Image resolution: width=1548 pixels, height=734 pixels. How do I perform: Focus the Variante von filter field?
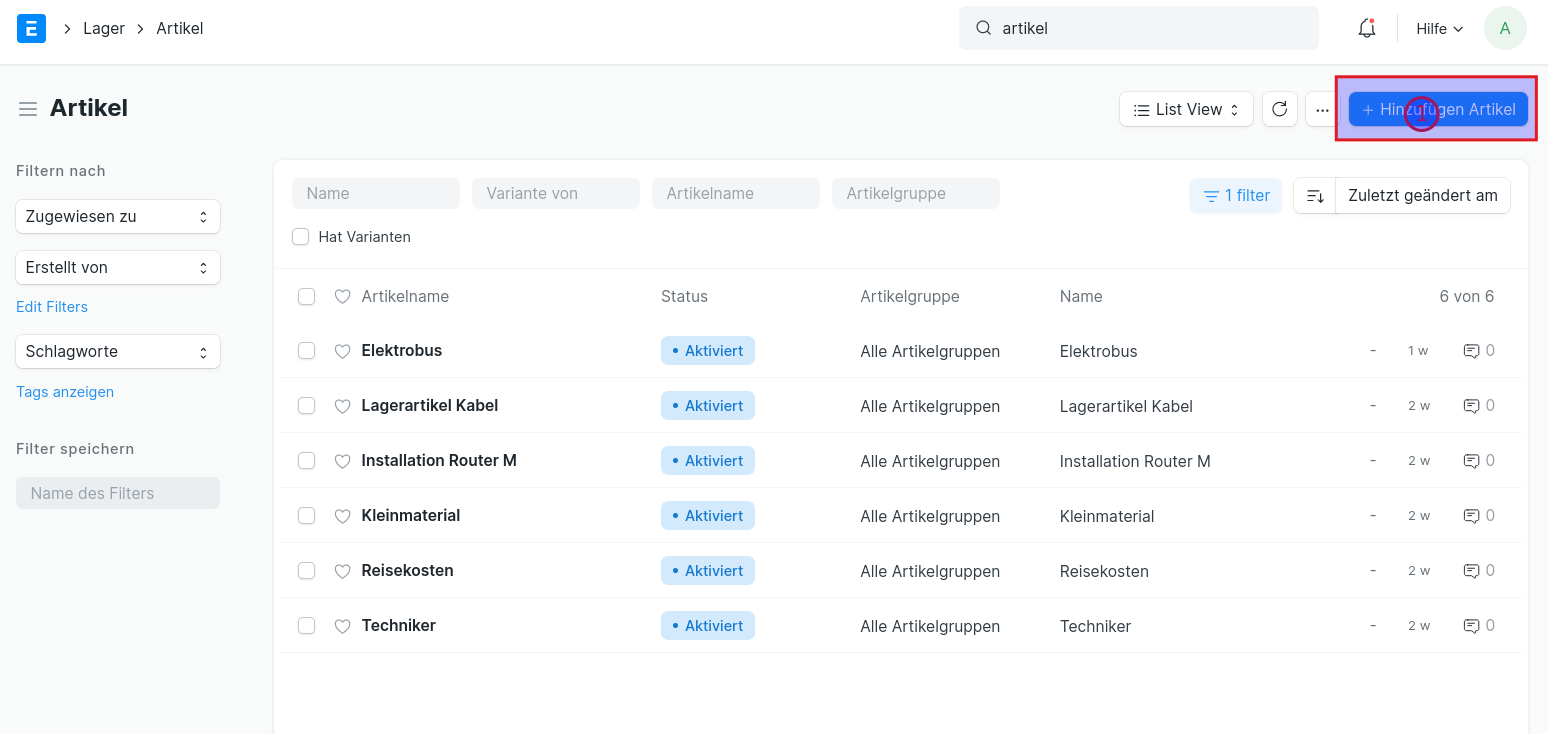pos(556,194)
